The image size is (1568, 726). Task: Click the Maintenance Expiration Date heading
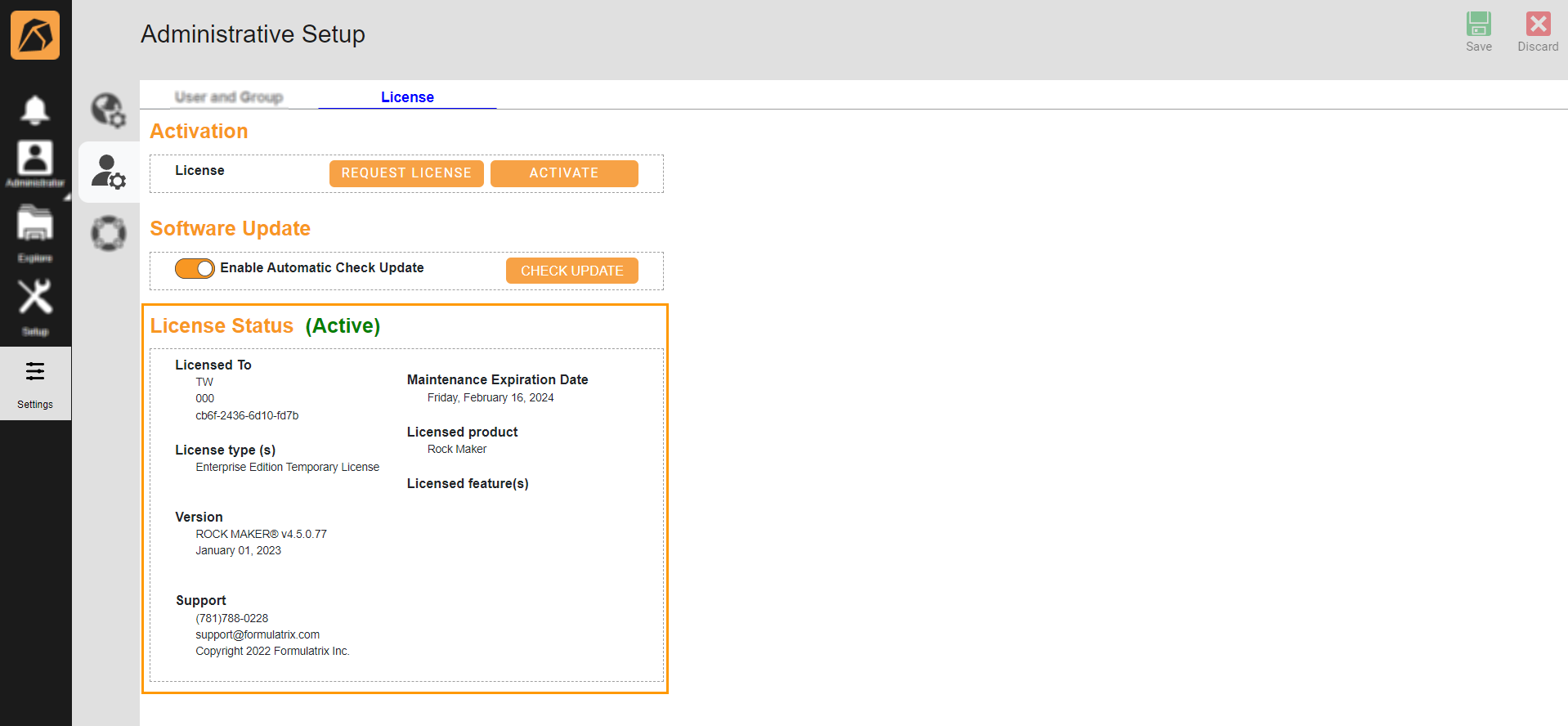[x=497, y=379]
